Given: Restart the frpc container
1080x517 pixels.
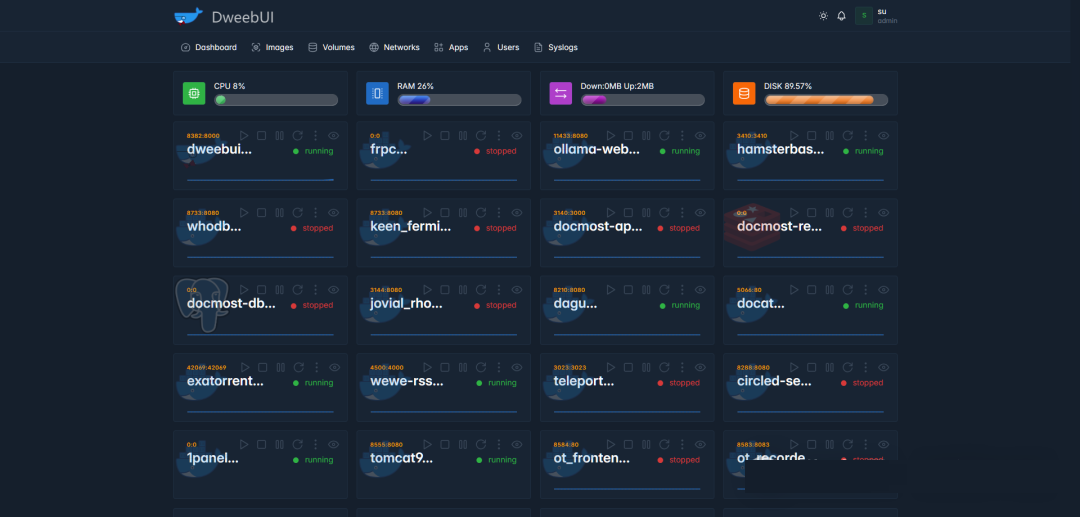Looking at the screenshot, I should point(481,135).
